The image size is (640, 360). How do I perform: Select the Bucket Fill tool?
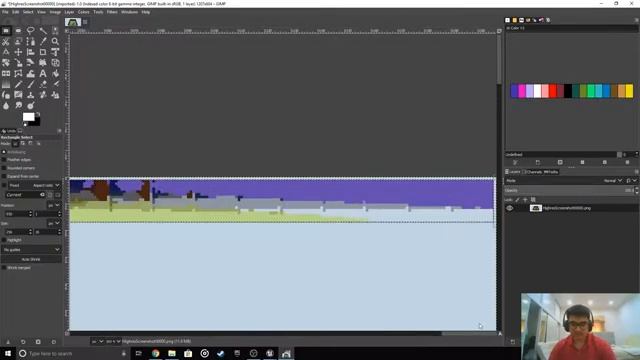point(55,73)
